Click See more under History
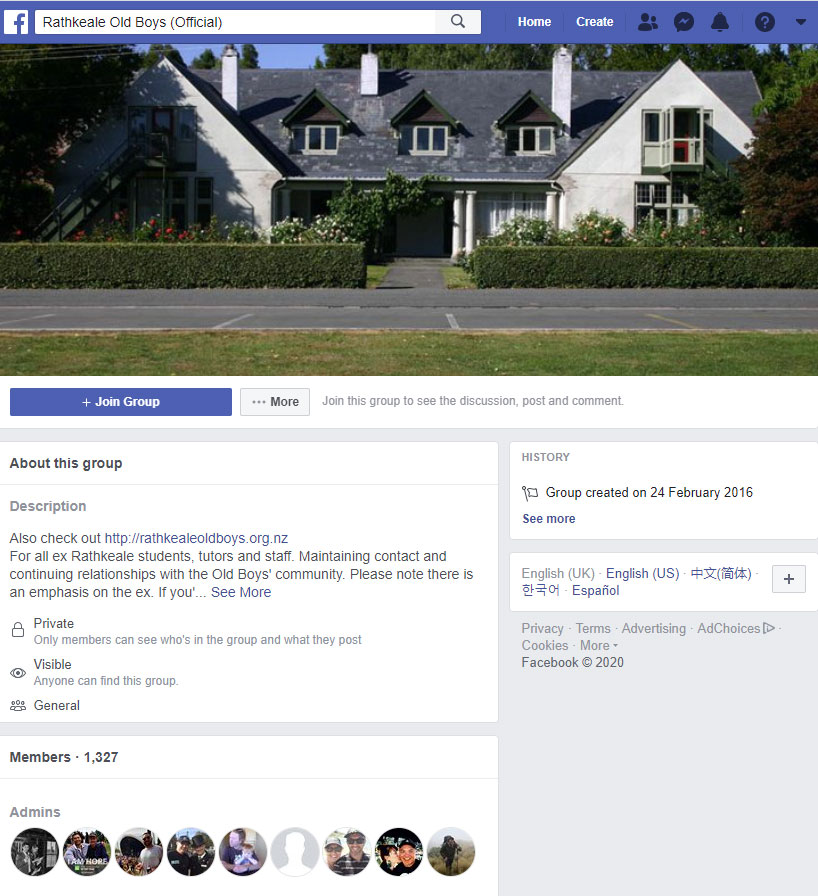 point(548,518)
